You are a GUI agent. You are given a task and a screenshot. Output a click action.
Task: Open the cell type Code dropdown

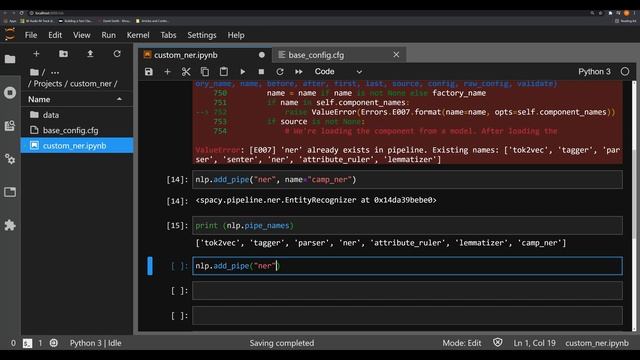pos(338,72)
